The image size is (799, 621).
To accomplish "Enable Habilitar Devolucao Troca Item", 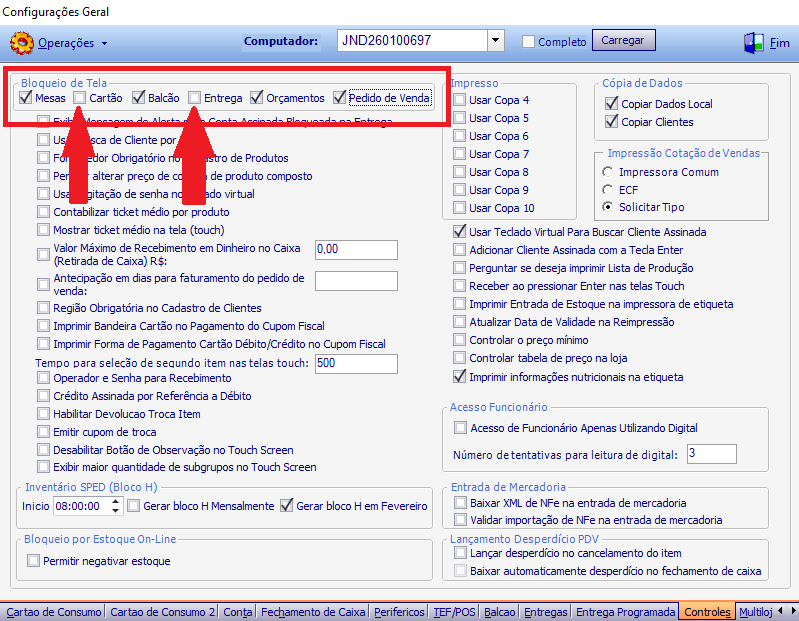I will 43,414.
